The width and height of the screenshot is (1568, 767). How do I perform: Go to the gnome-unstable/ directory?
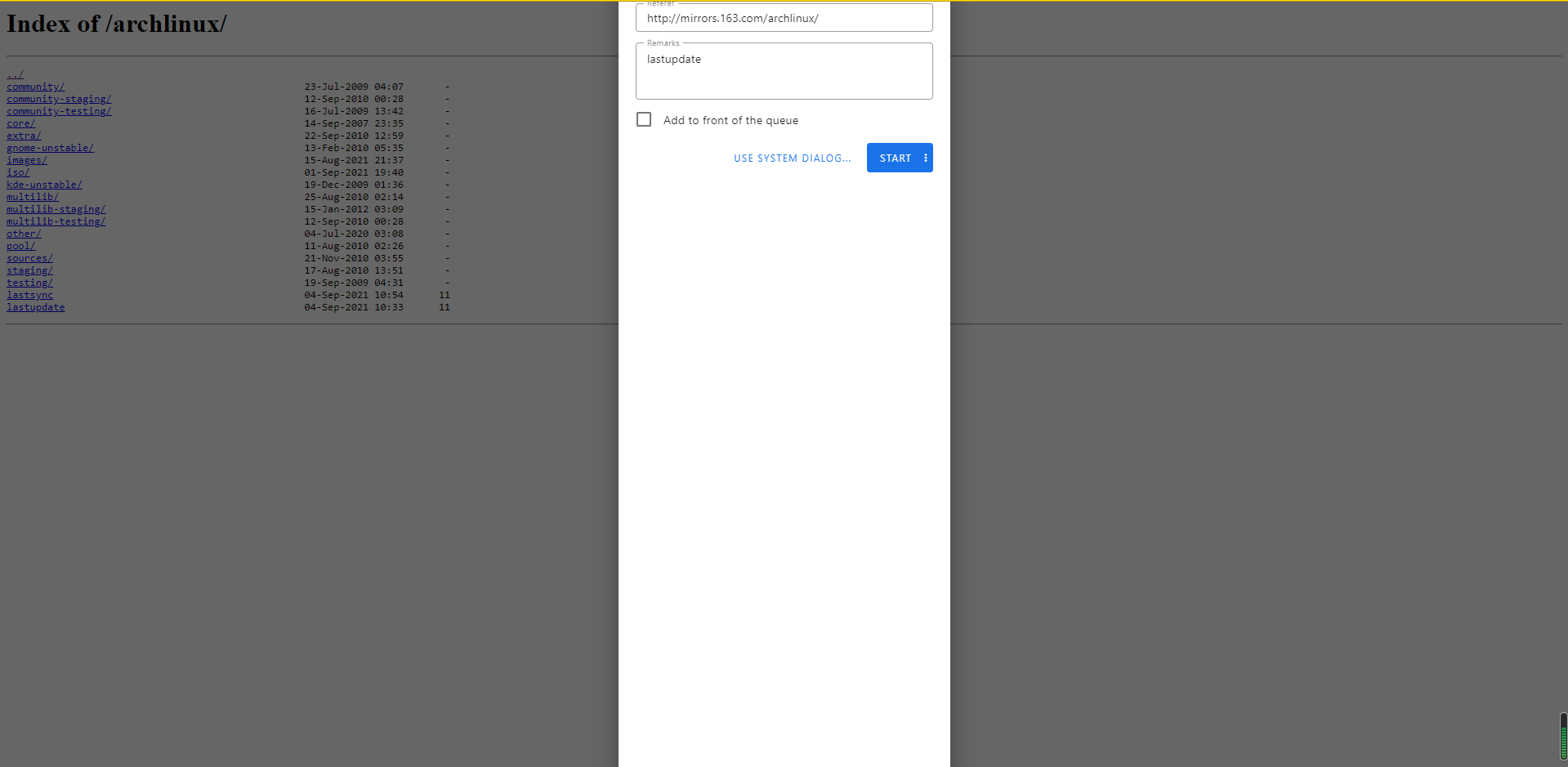(x=50, y=148)
